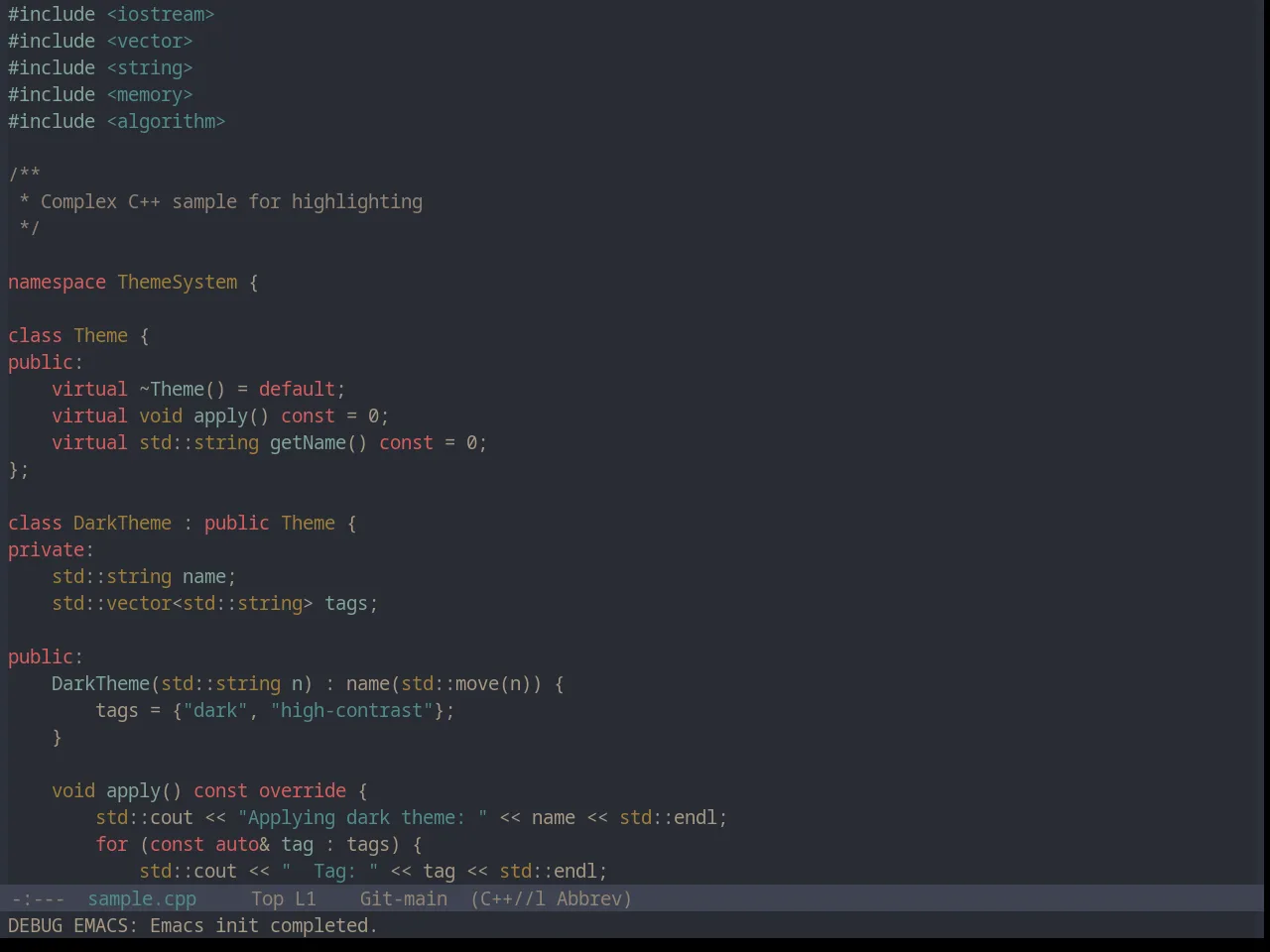Click the L1 line number indicator
This screenshot has height=952, width=1270.
coord(305,898)
